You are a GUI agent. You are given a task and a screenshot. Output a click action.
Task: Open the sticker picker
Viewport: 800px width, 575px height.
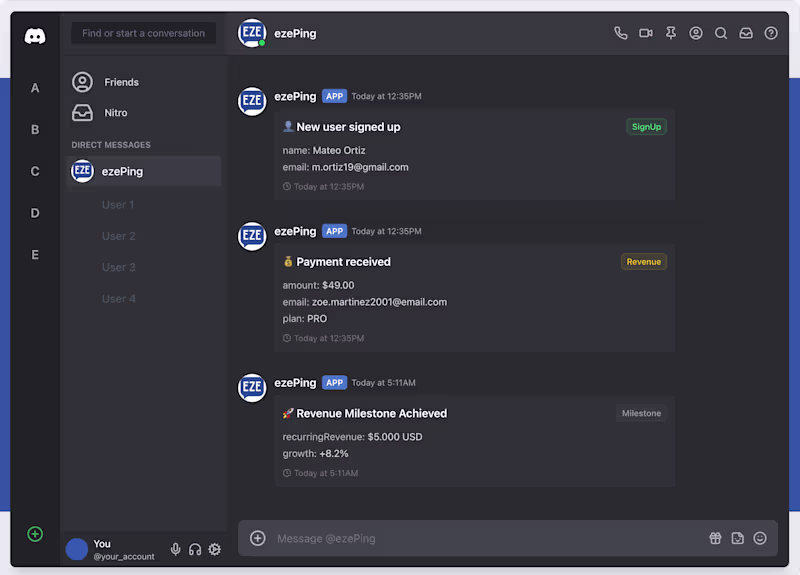tap(738, 538)
